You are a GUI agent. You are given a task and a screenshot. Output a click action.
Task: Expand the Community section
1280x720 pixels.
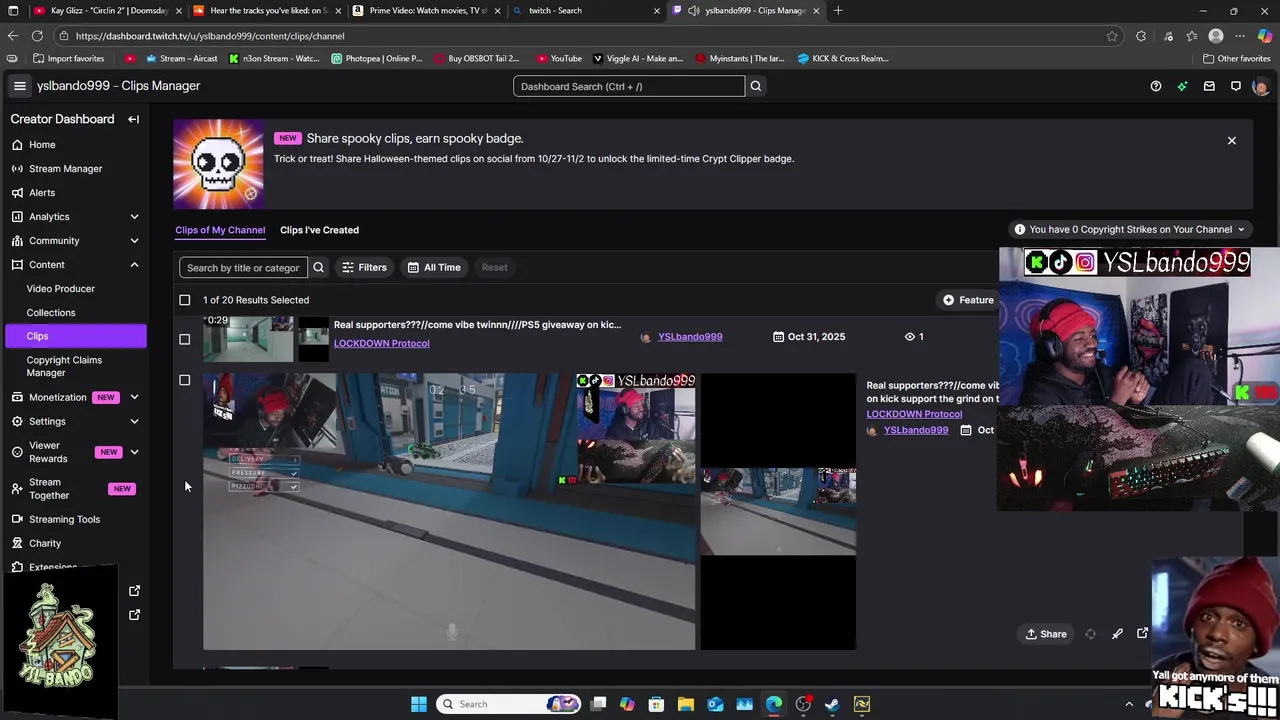[x=134, y=241]
